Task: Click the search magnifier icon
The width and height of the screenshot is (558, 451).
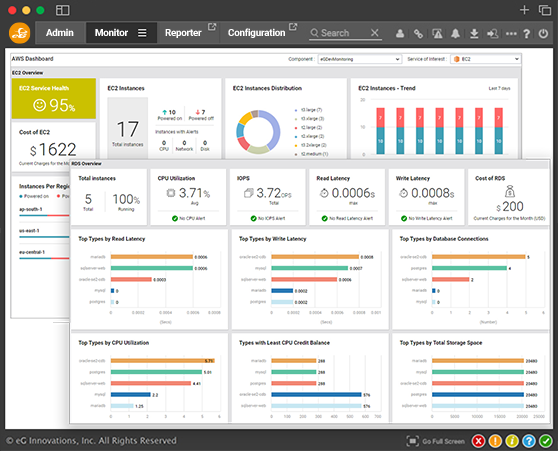Action: point(314,33)
